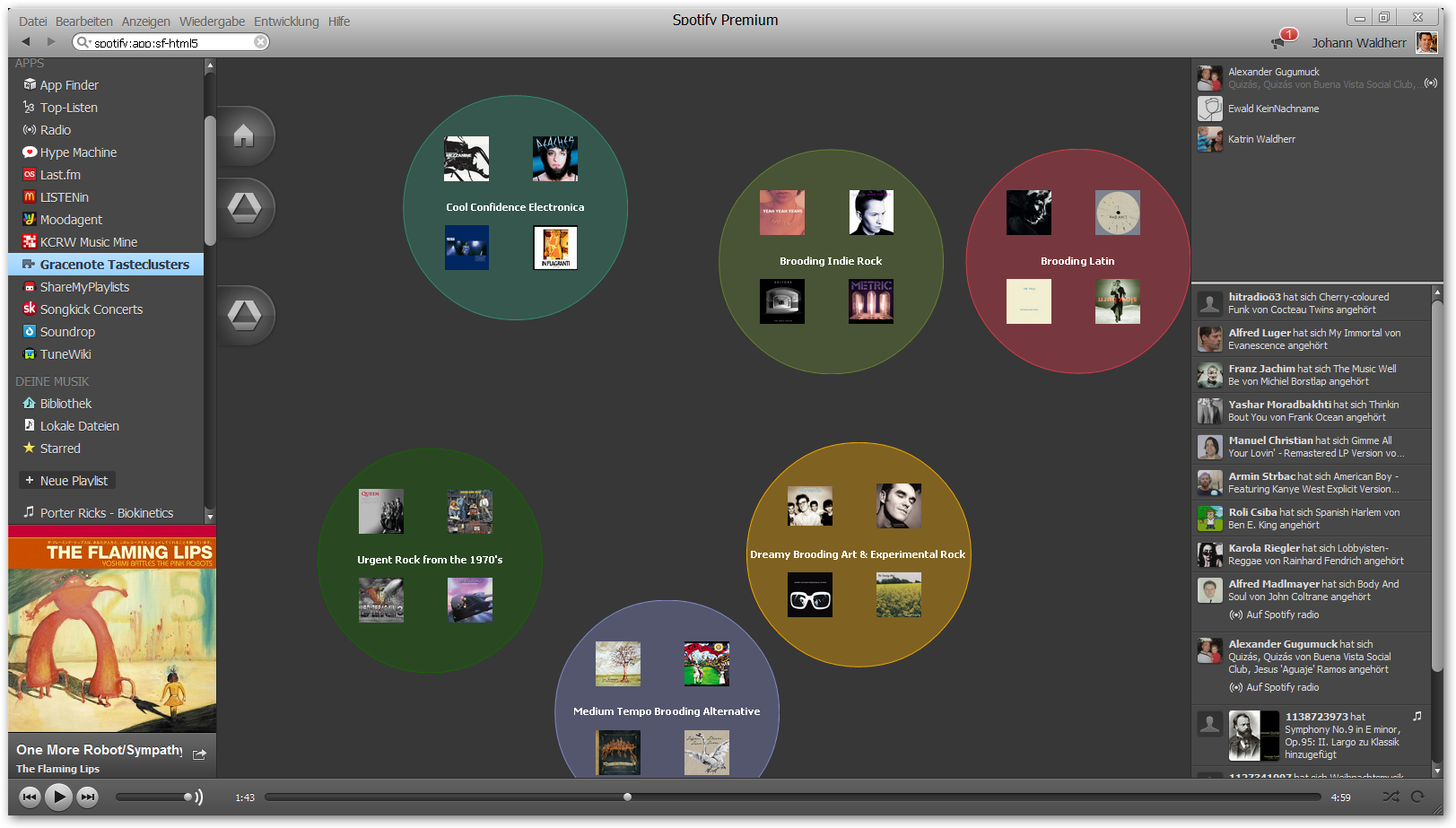Open the KCRW Music Mine app
Screen dimensions: 1456x828
[106, 242]
